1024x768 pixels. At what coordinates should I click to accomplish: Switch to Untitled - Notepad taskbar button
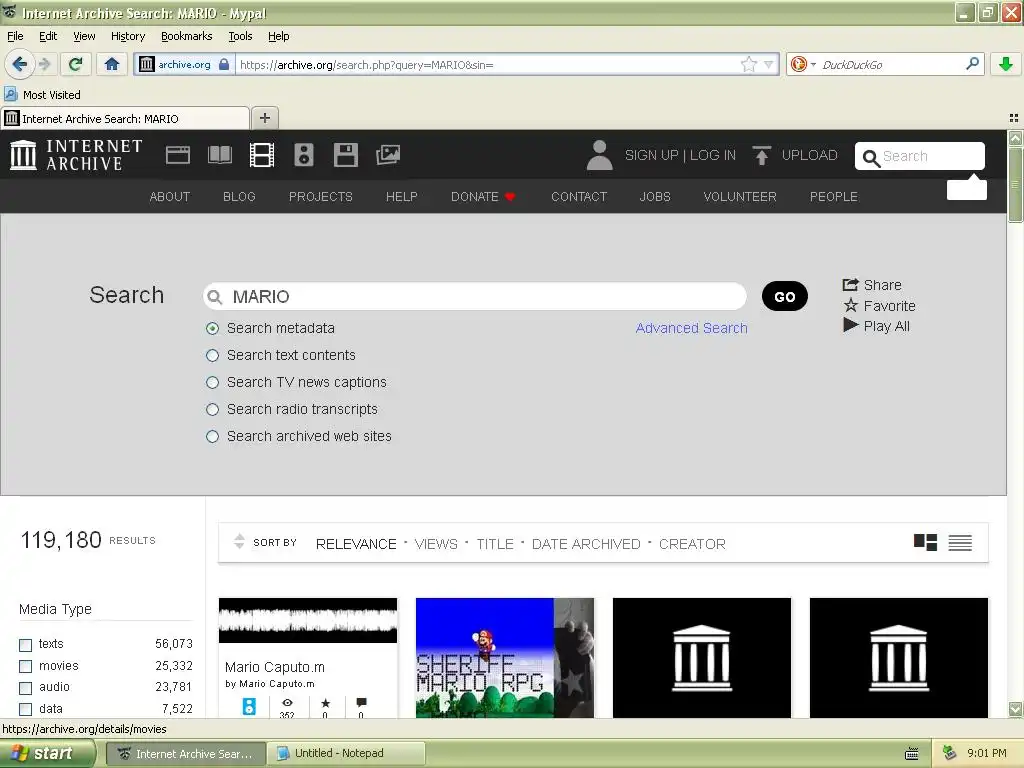[347, 753]
